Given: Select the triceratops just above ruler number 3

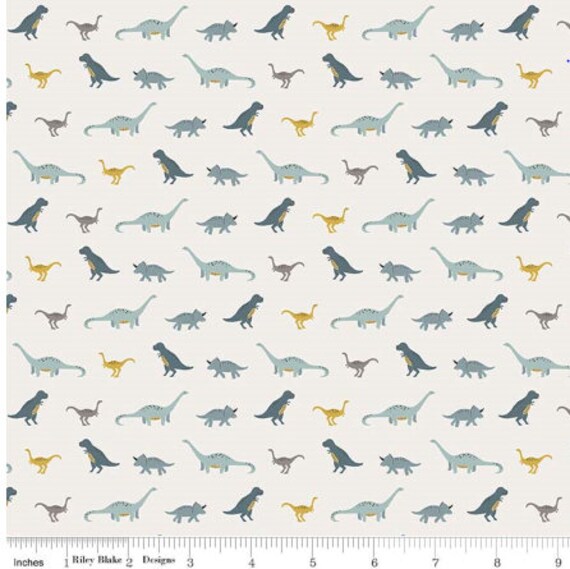Looking at the screenshot, I should point(186,512).
